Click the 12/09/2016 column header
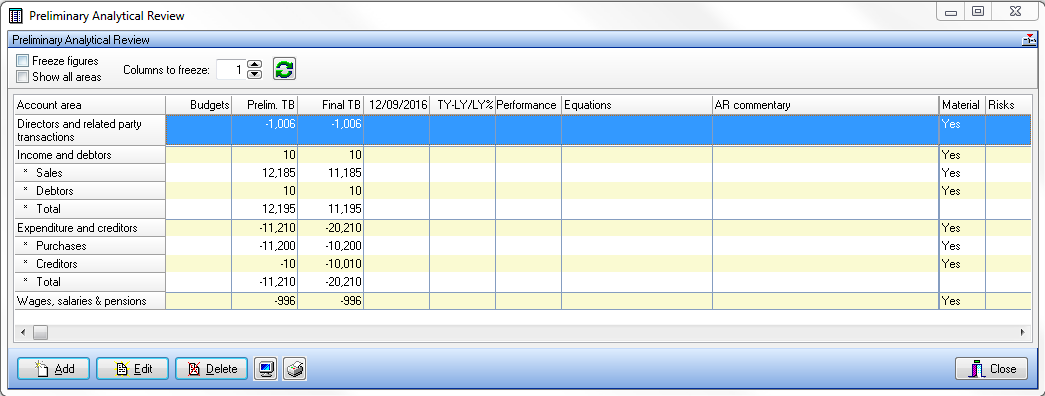 click(x=397, y=105)
